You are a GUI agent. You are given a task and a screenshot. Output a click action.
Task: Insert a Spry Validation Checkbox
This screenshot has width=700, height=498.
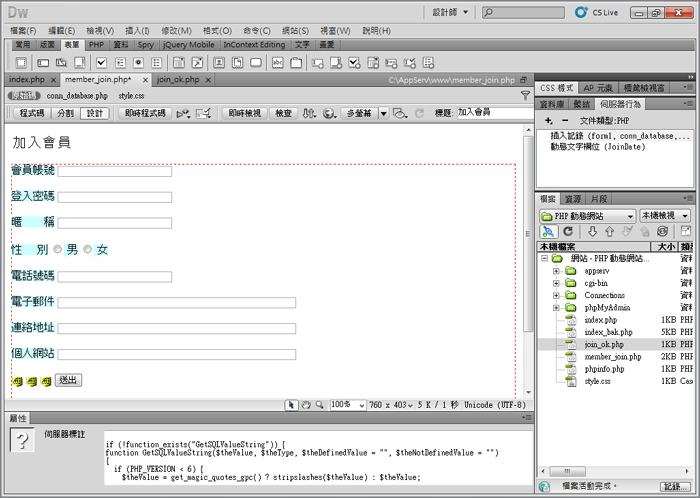pos(354,63)
